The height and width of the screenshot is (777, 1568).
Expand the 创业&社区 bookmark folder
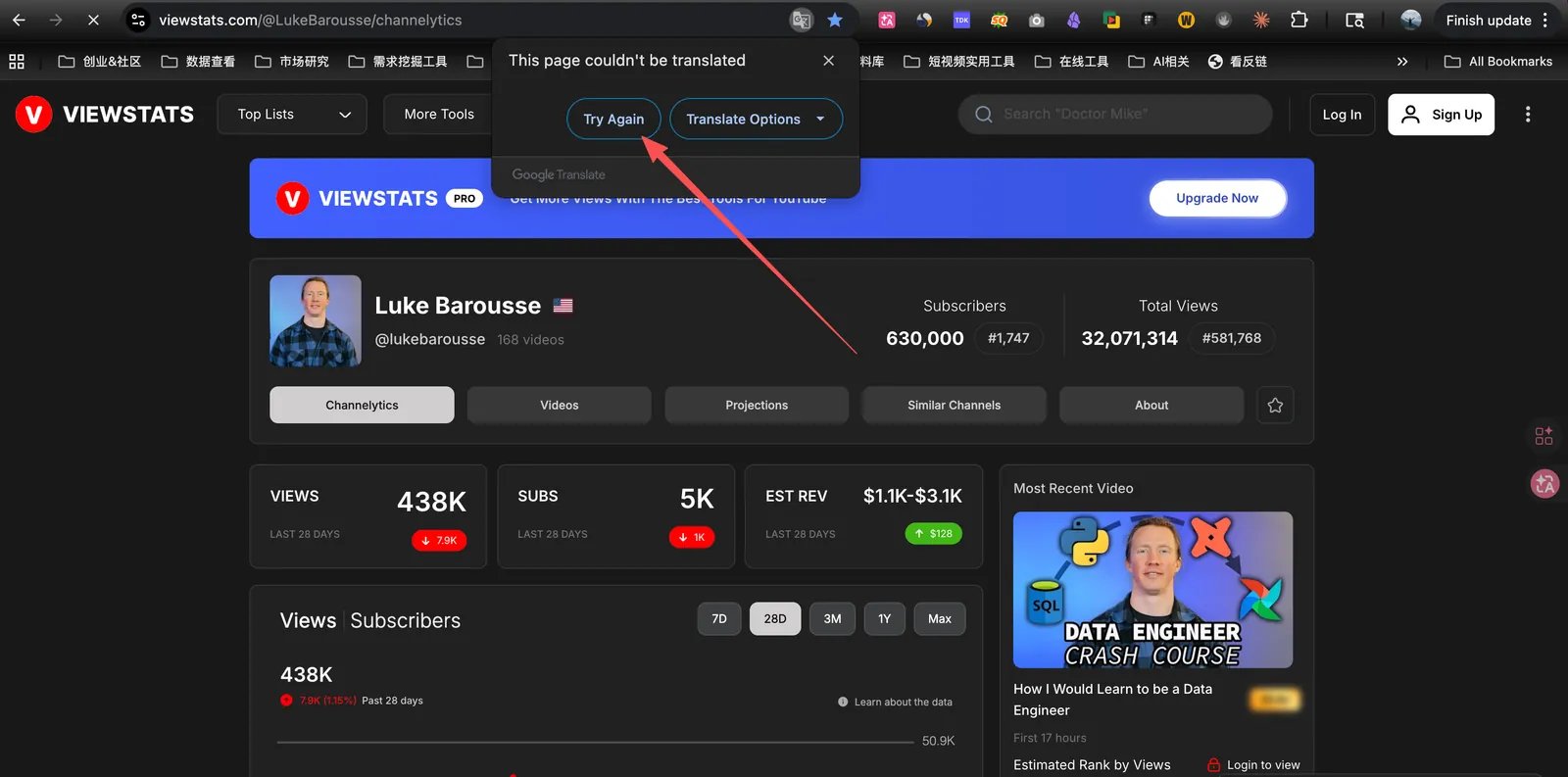99,61
